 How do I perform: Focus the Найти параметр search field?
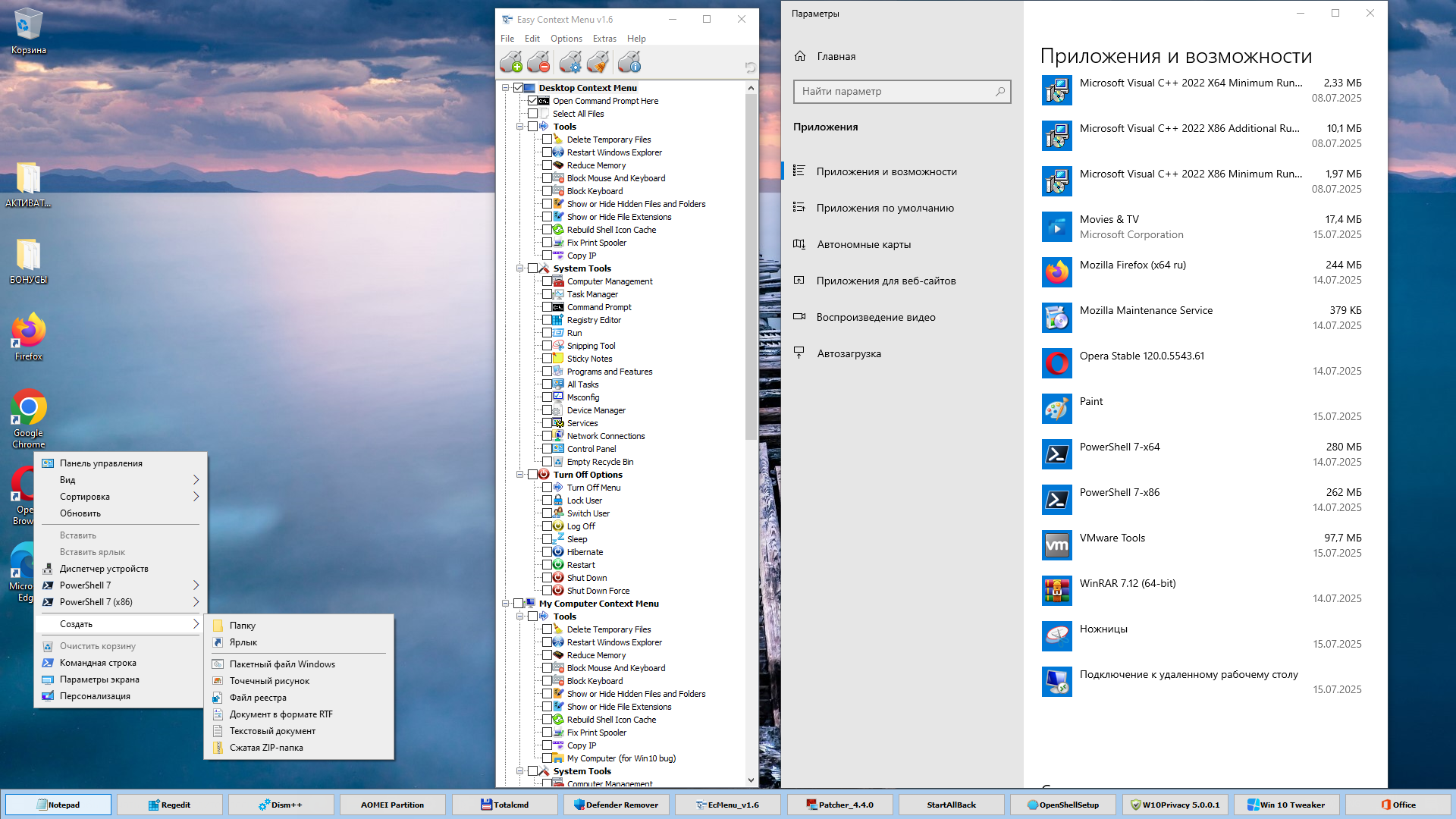pyautogui.click(x=902, y=92)
